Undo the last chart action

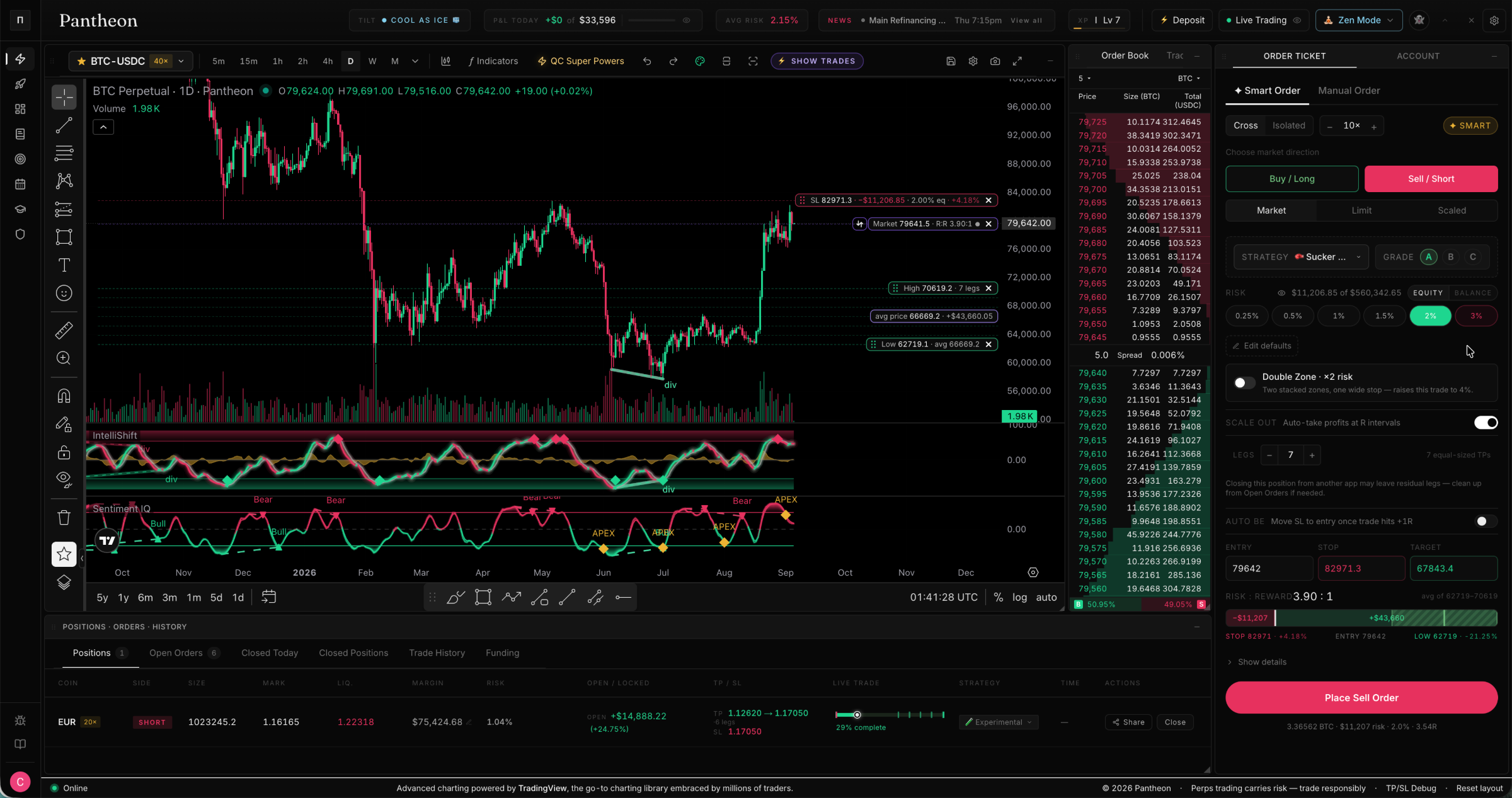(x=647, y=61)
